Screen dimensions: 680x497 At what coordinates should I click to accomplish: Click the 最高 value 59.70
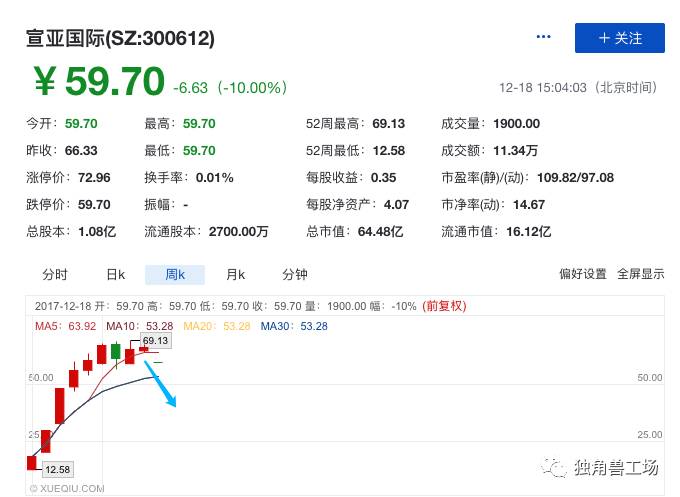click(x=199, y=124)
